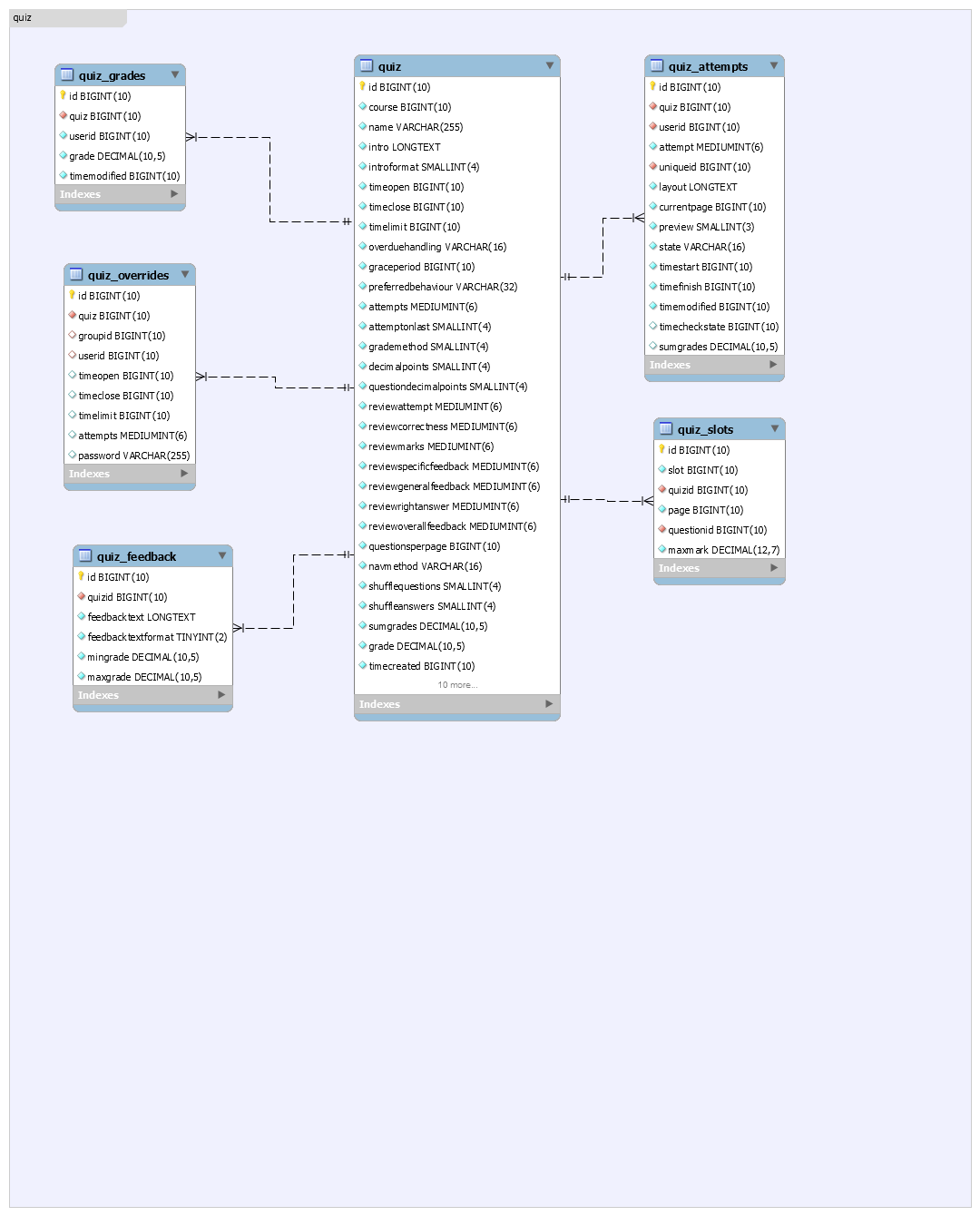Click the quiz_attempts table icon
The image size is (980, 1216).
657,66
